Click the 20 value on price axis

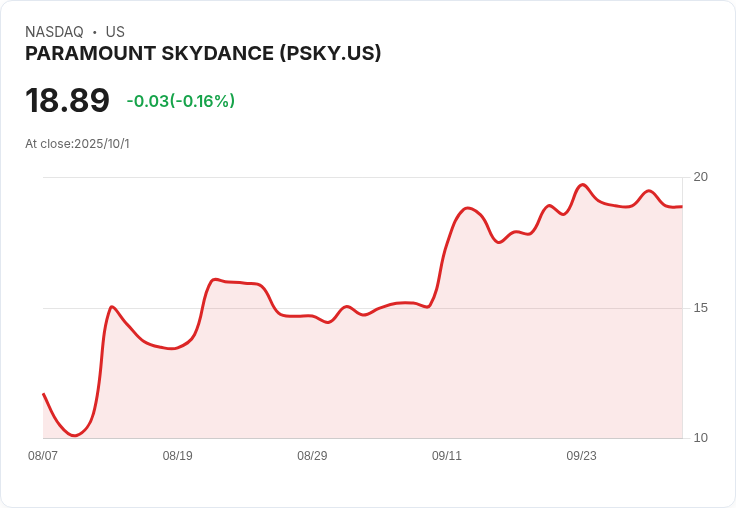pos(701,177)
